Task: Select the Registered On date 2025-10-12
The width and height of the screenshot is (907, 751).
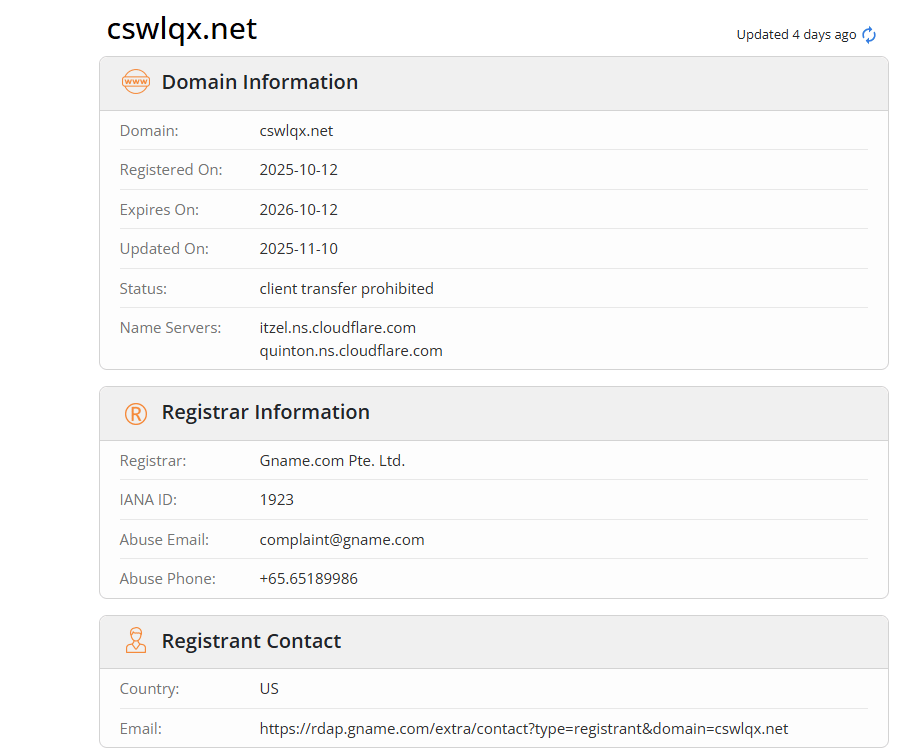Action: 298,170
